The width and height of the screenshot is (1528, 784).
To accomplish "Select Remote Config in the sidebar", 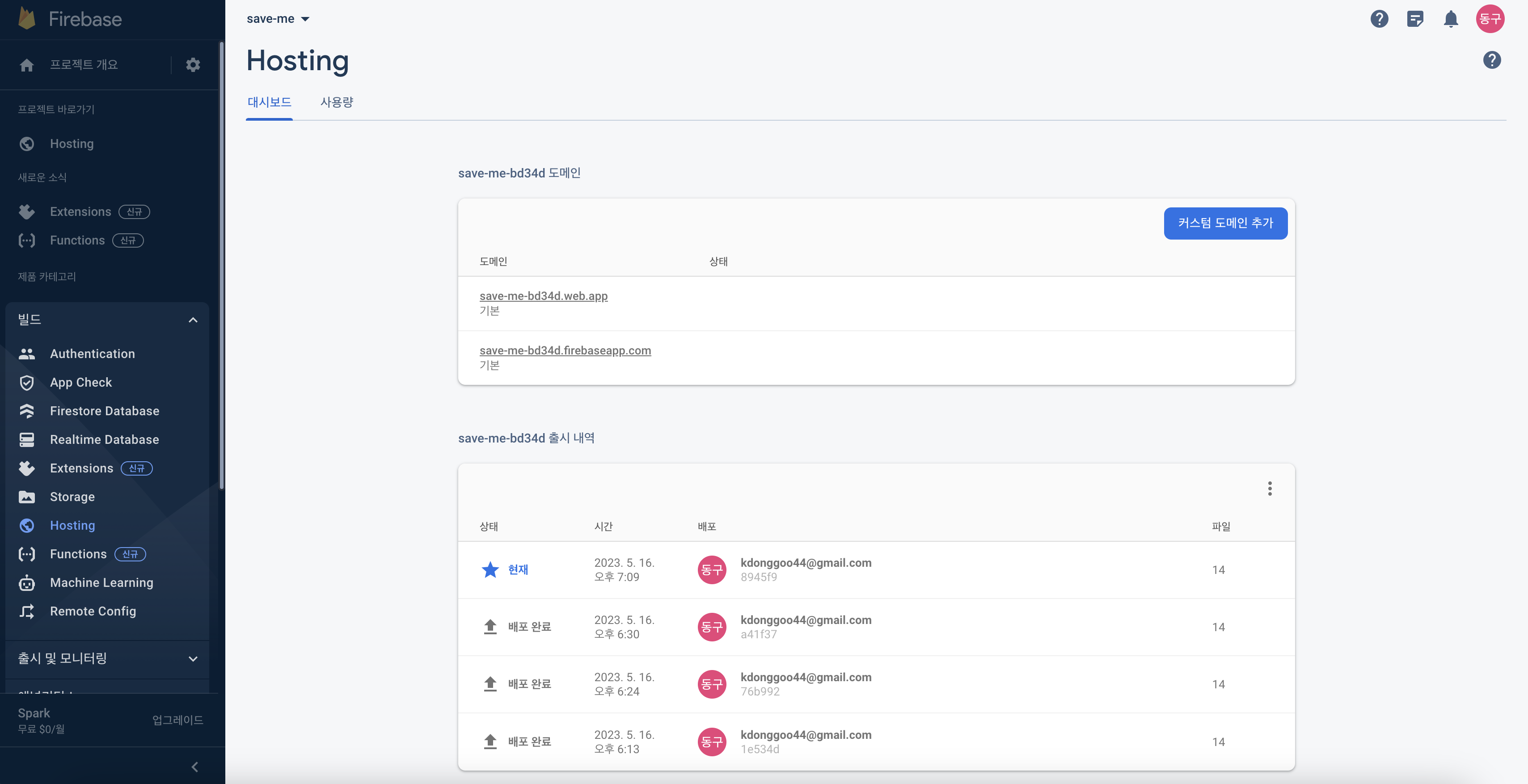I will tap(93, 611).
